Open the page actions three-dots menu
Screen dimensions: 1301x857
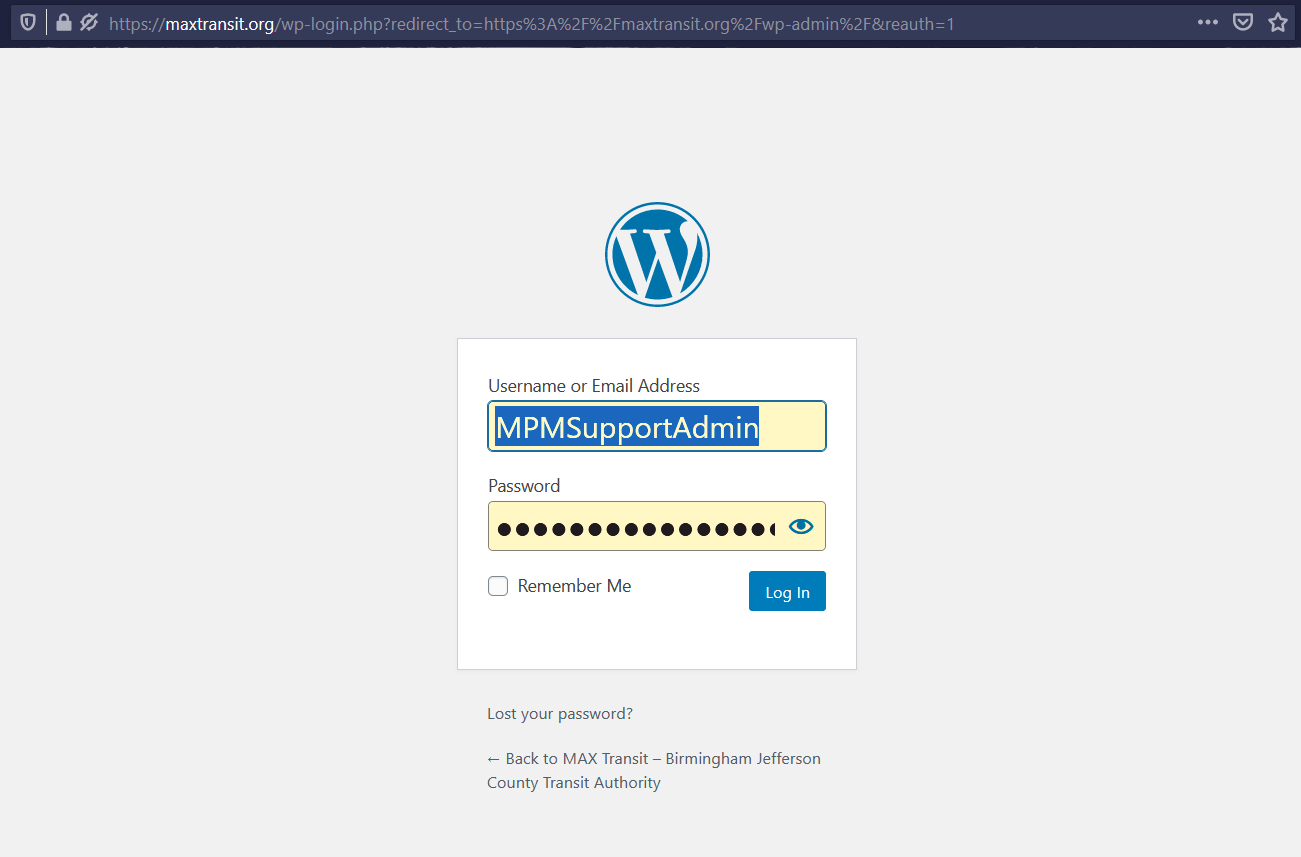click(x=1208, y=22)
